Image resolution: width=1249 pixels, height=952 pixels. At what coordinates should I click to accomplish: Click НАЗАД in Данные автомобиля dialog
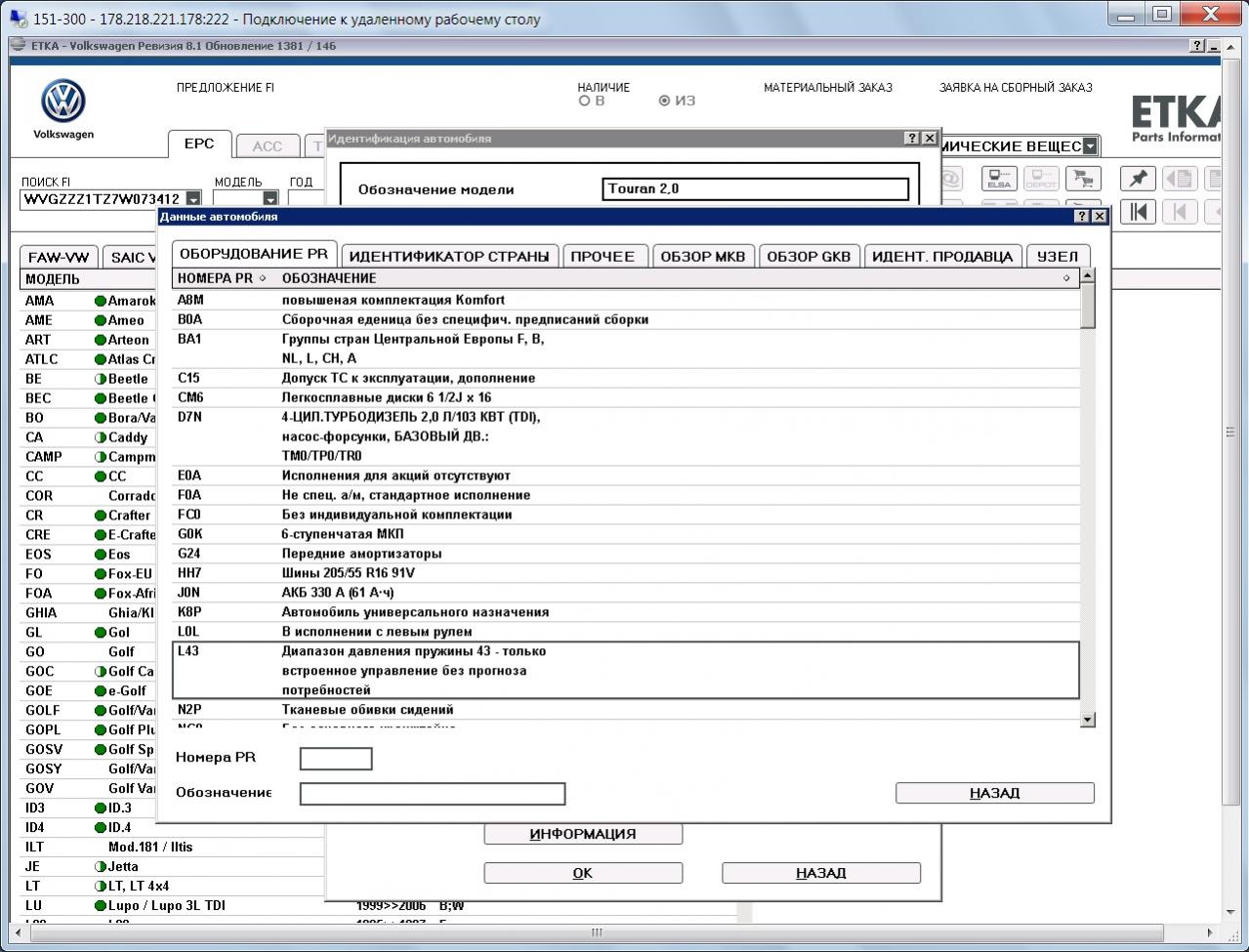pos(995,793)
